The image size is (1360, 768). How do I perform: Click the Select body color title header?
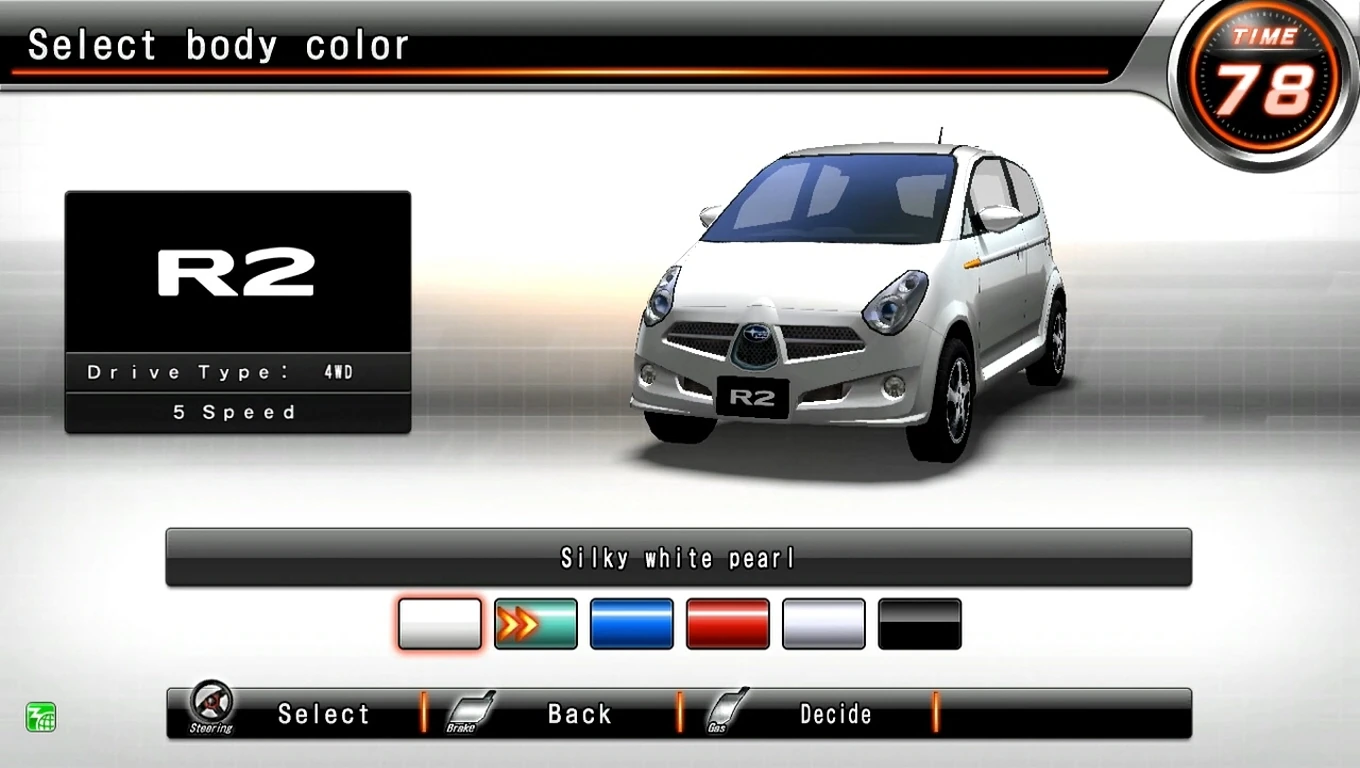pyautogui.click(x=218, y=43)
